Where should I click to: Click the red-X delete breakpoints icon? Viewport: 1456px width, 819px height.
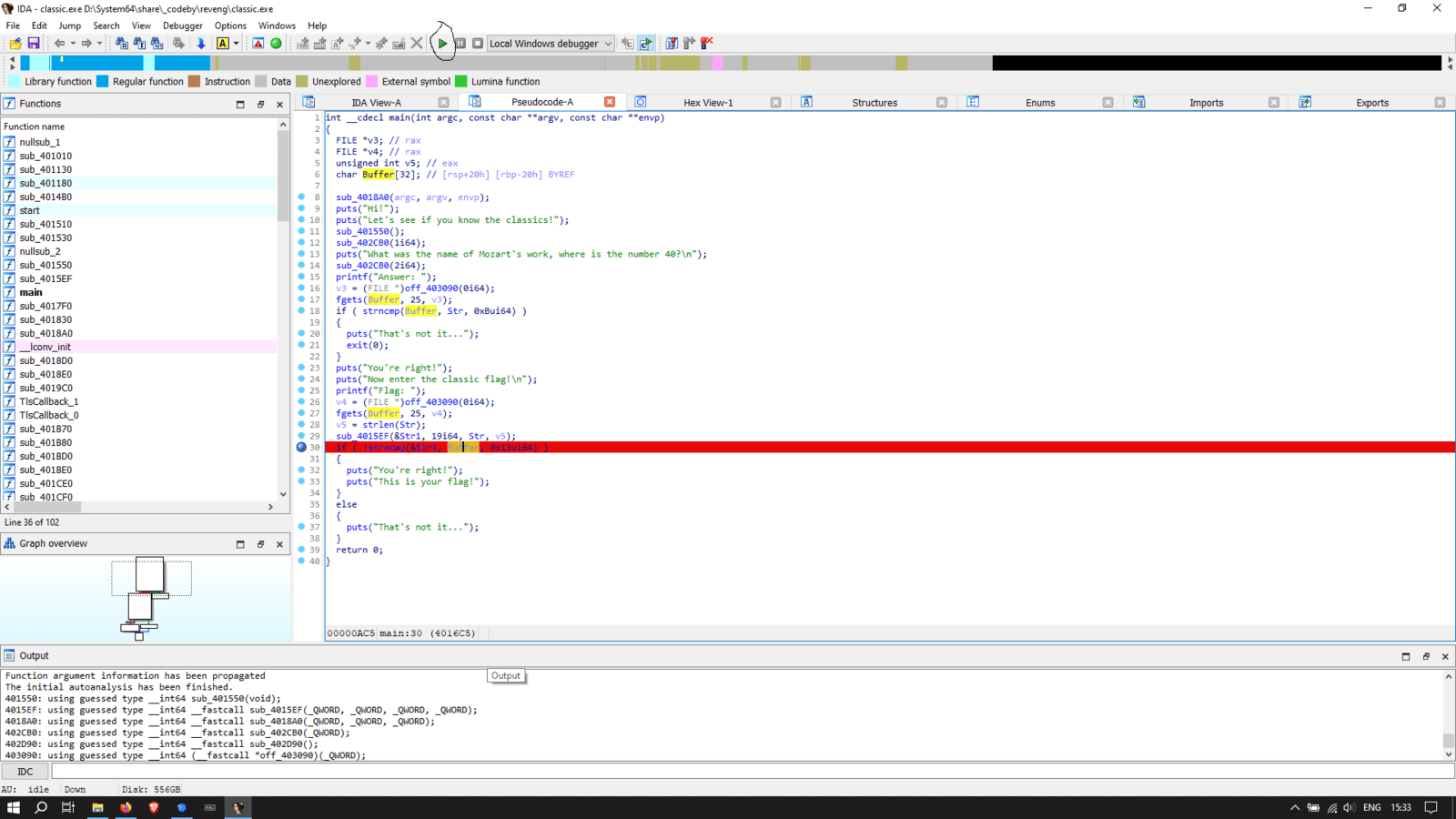click(x=707, y=44)
